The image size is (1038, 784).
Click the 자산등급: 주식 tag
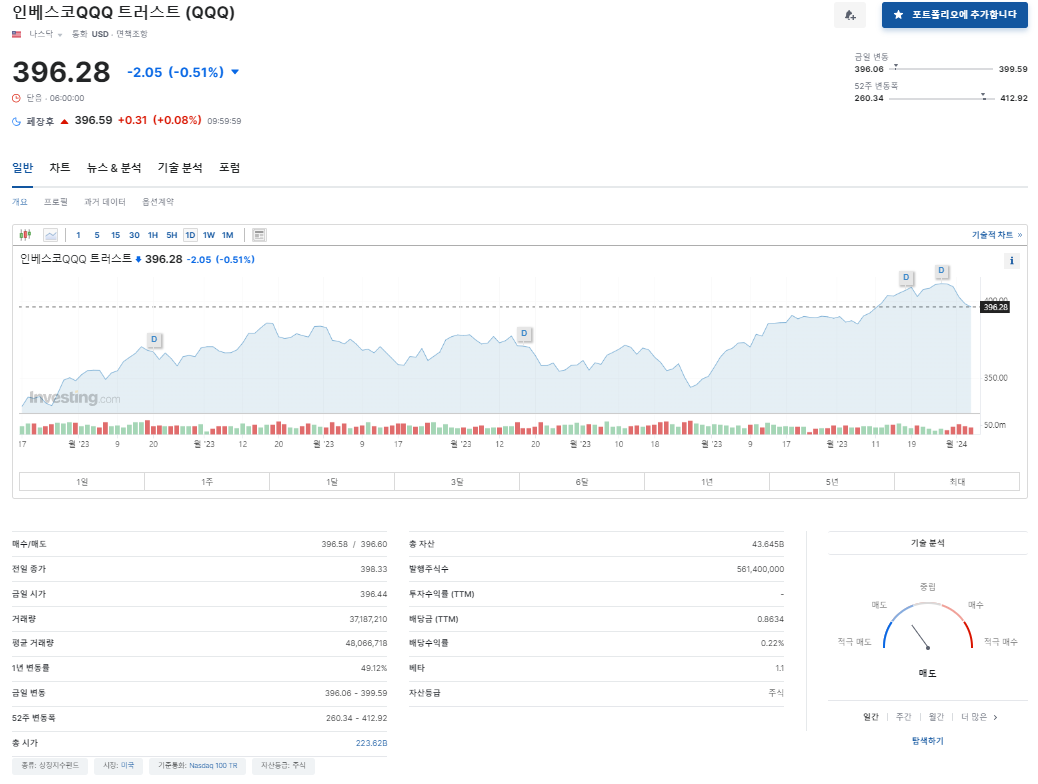coord(283,765)
